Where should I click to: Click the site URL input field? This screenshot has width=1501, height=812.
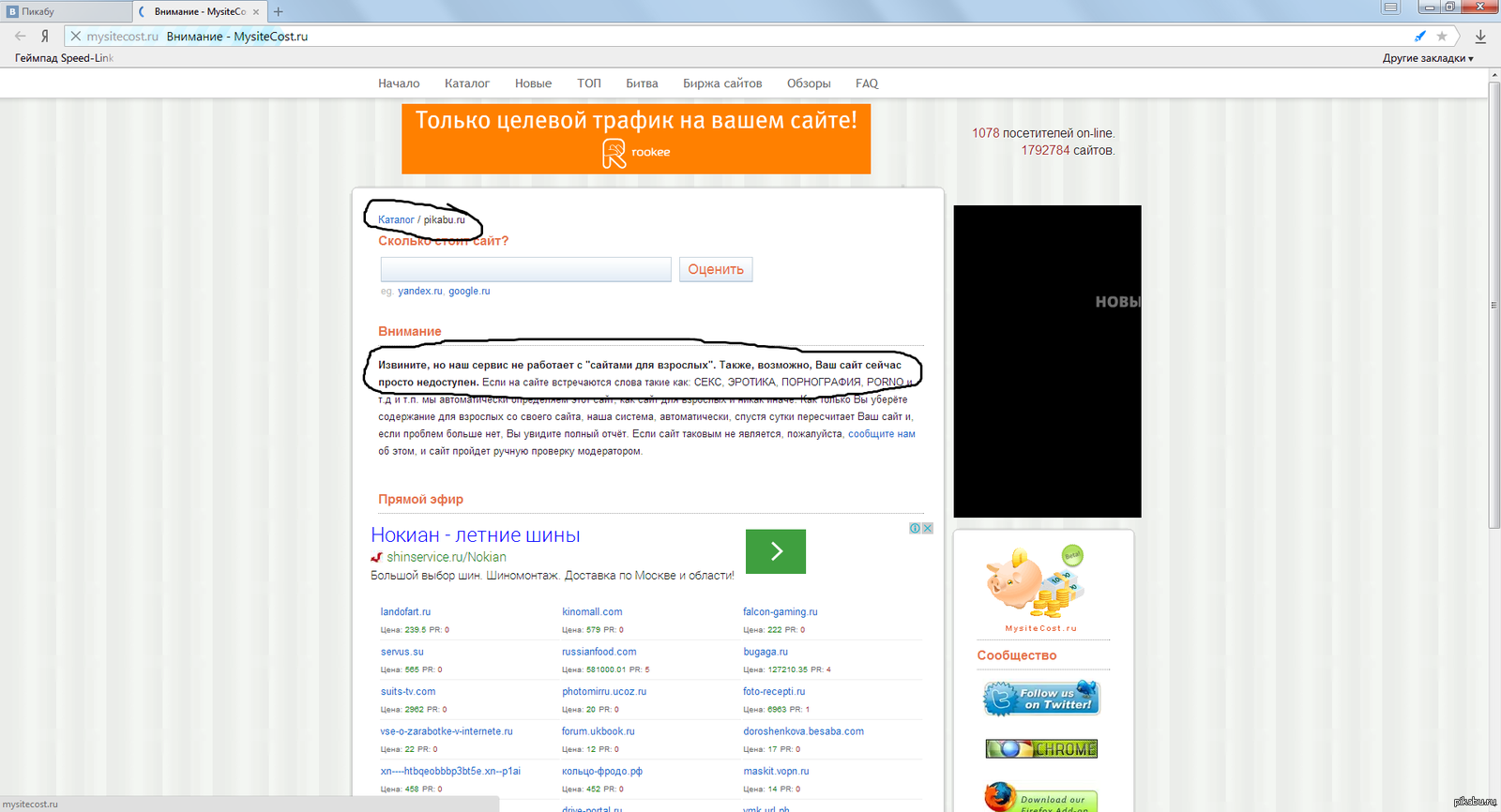[x=525, y=269]
